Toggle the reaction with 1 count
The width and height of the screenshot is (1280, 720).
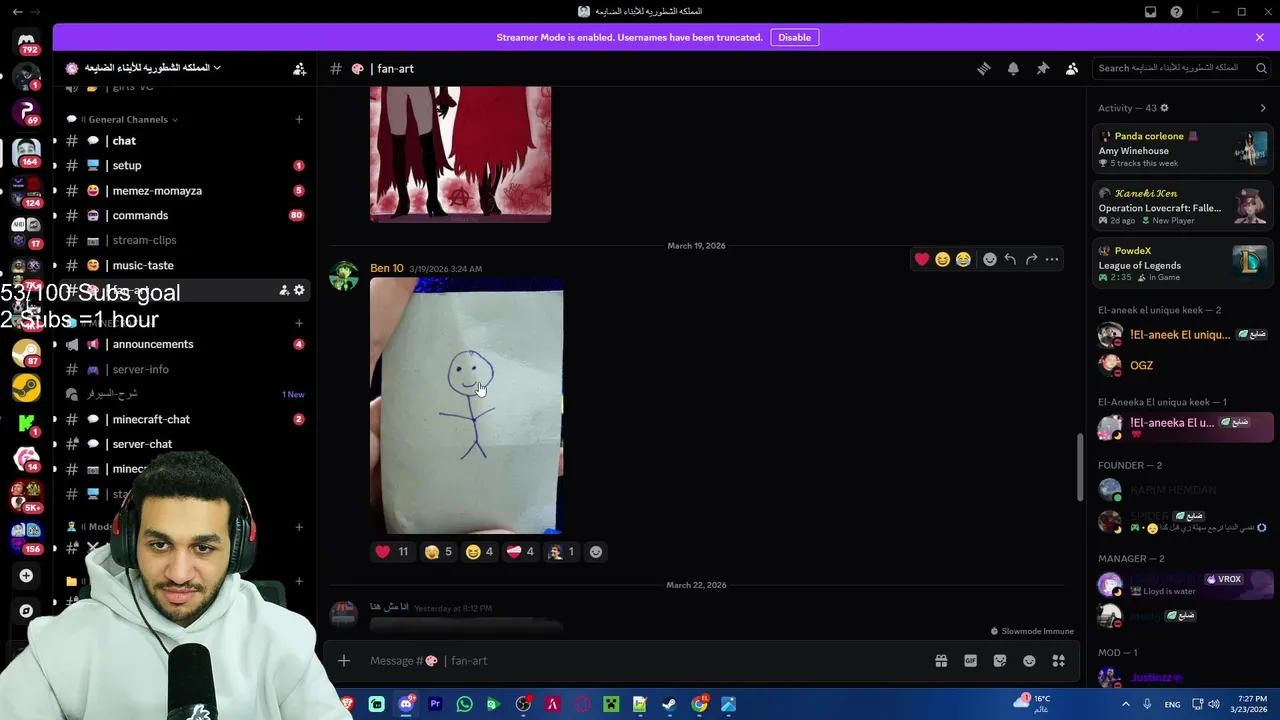point(561,552)
